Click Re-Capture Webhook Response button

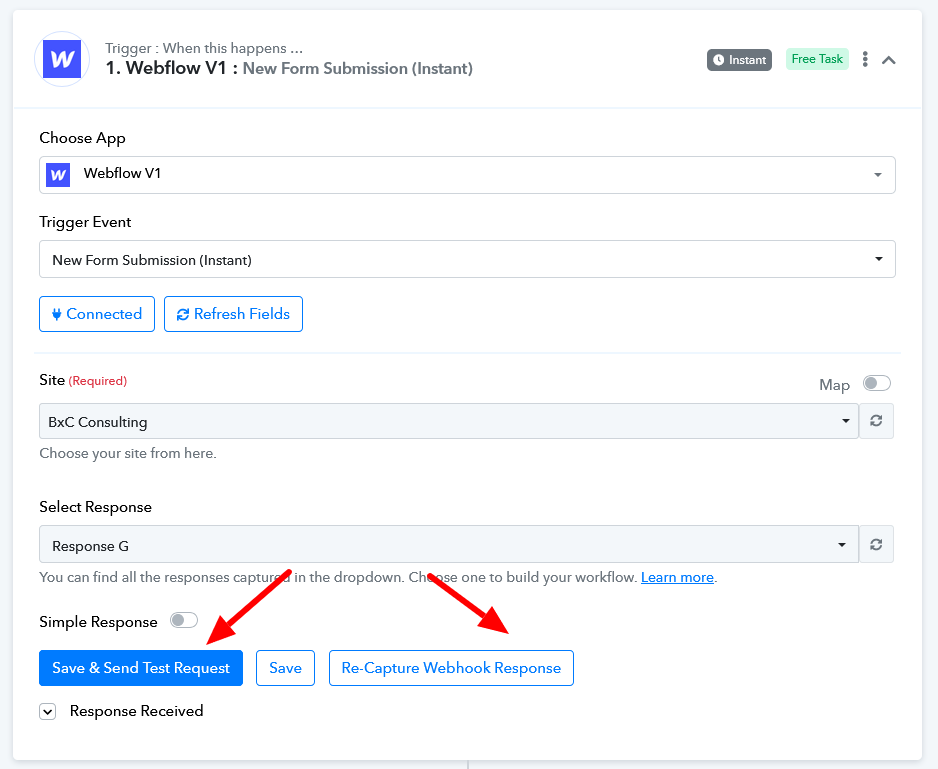[x=451, y=668]
